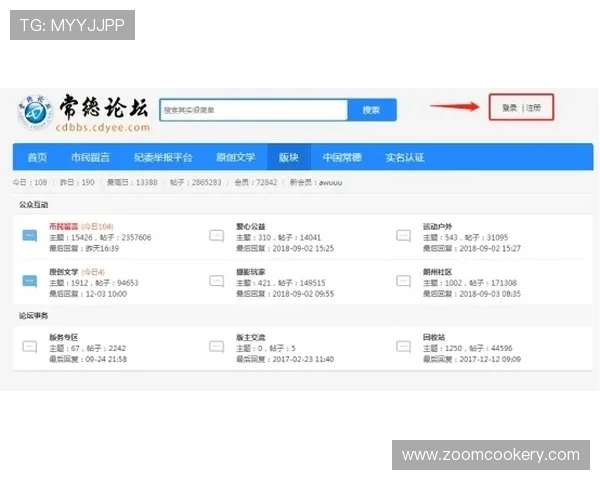Viewport: 600px width, 480px height.
Task: Select the highlighted 版块 navigation tab
Action: point(289,157)
